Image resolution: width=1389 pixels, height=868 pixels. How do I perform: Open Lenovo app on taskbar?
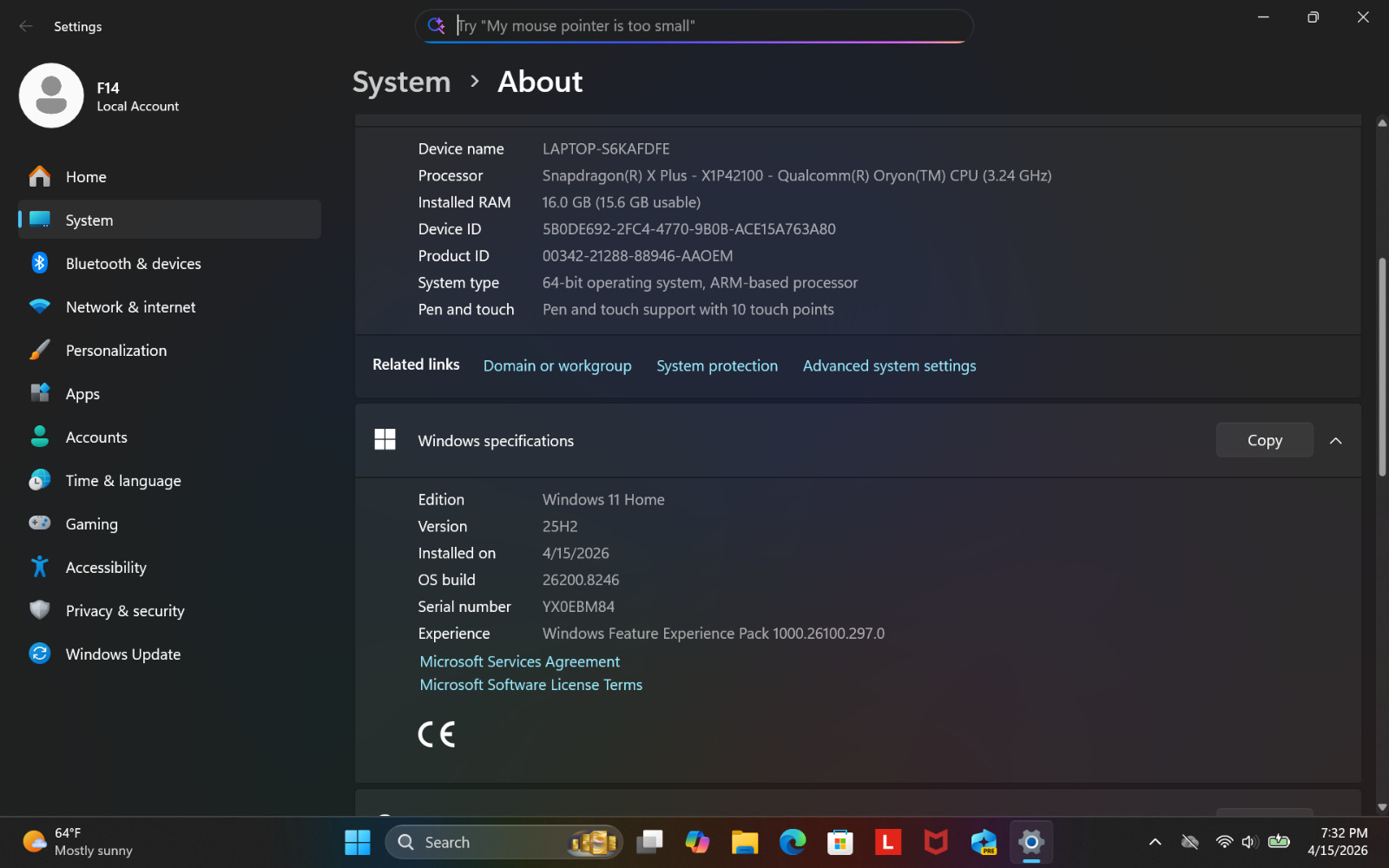(888, 842)
